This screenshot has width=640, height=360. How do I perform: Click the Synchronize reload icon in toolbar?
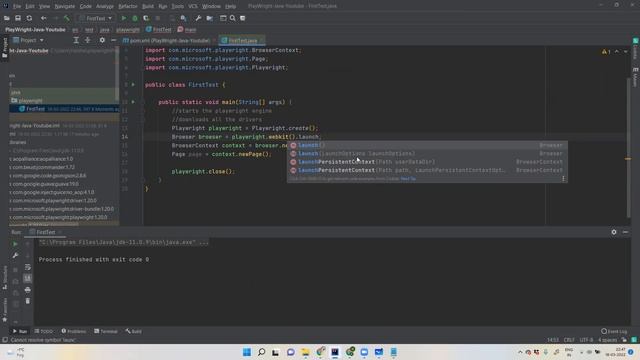tap(29, 18)
